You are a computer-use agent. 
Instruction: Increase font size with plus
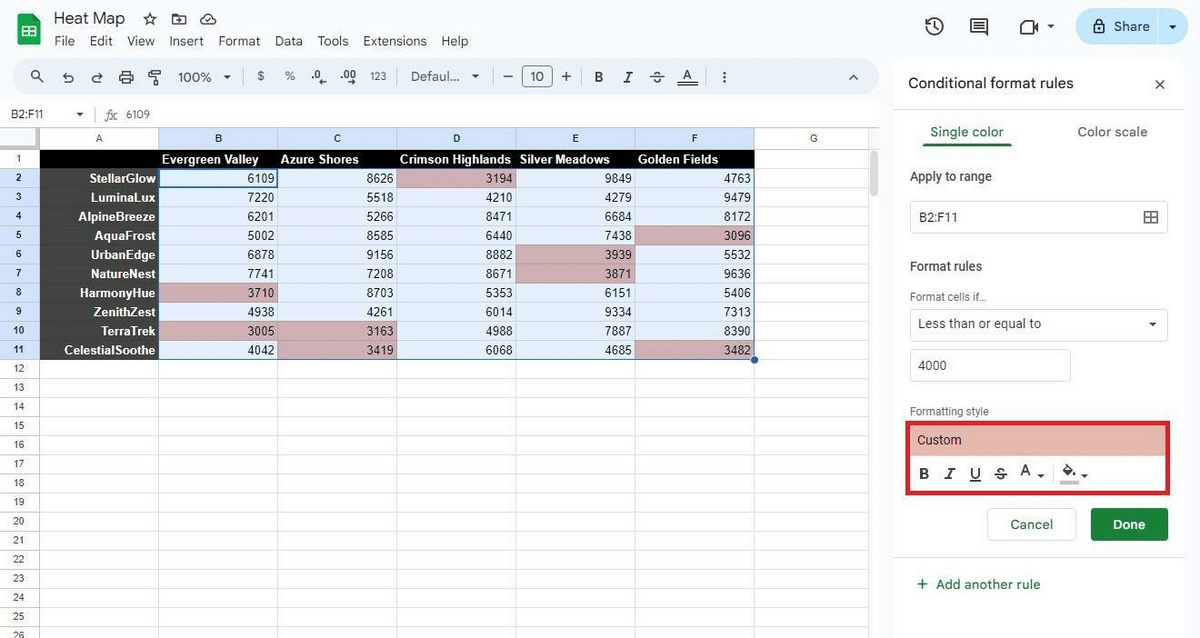[566, 77]
